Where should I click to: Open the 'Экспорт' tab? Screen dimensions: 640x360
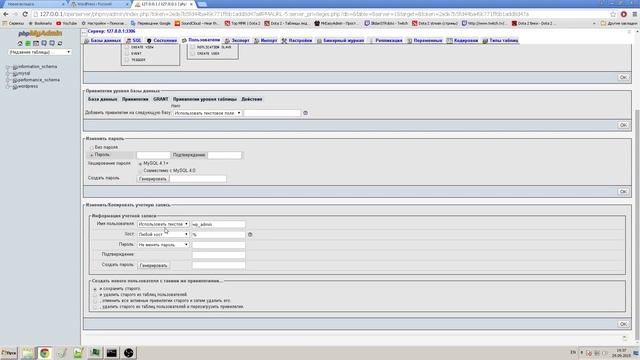coord(237,41)
